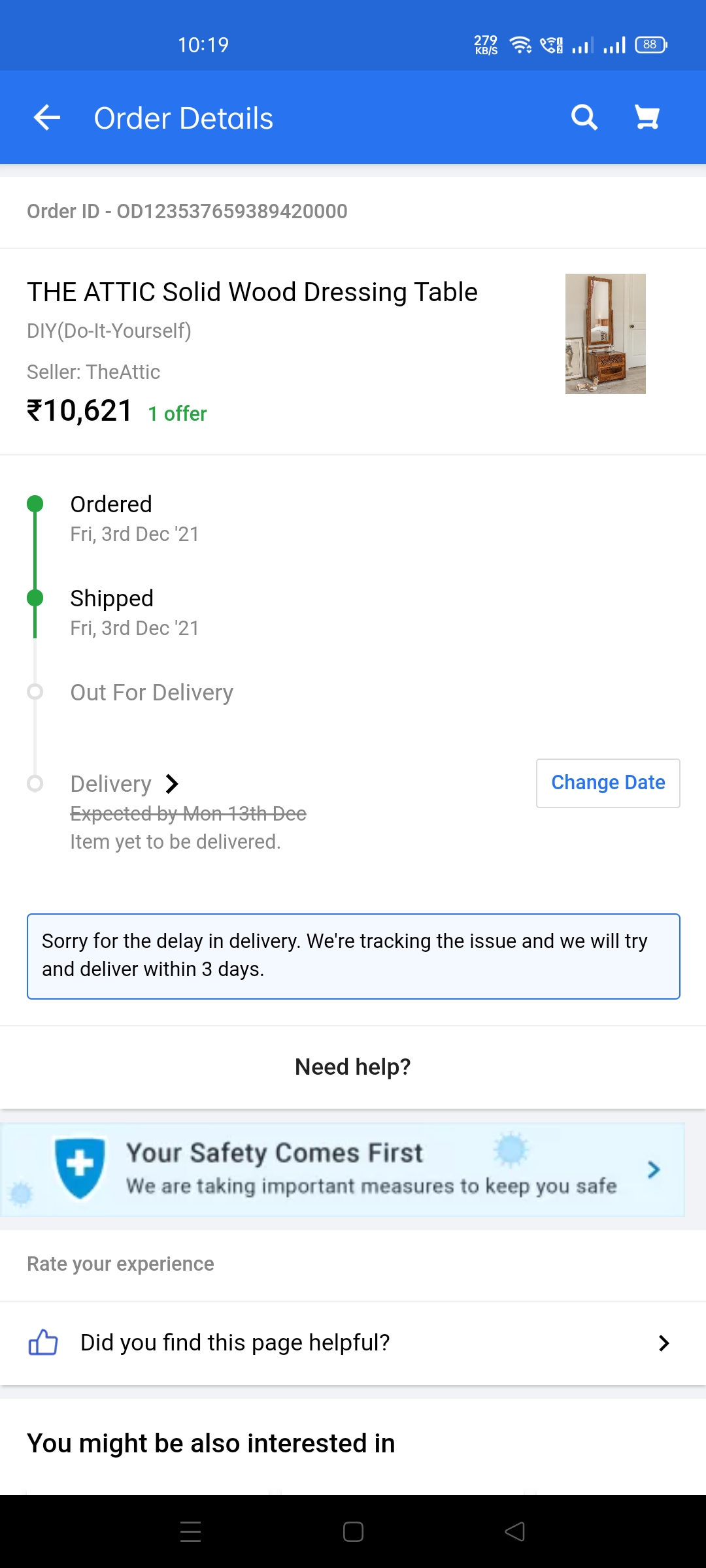Tap the product title THE ATTIC Dressing Table
This screenshot has height=1568, width=706.
[x=252, y=292]
